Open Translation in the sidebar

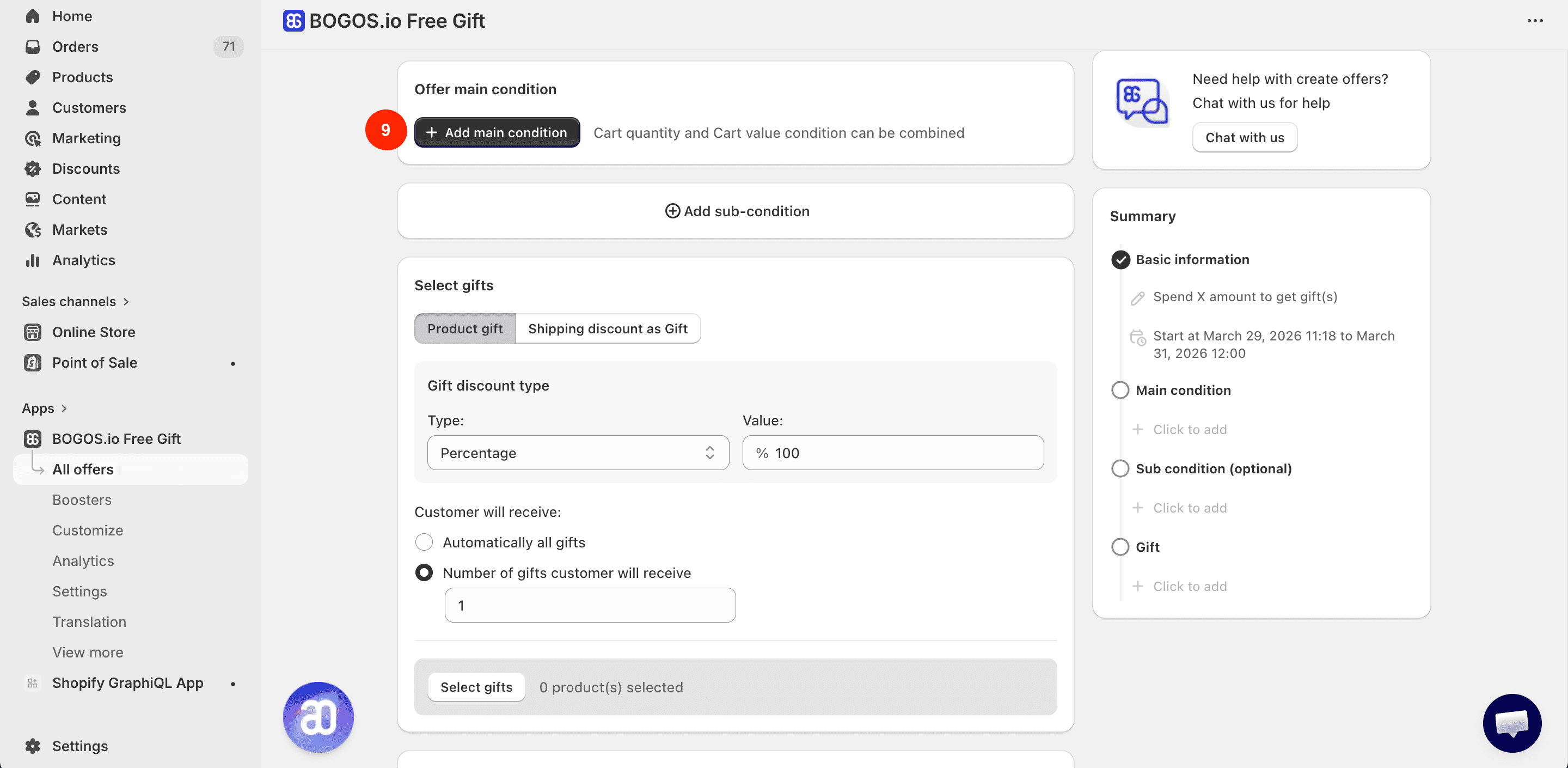[89, 621]
